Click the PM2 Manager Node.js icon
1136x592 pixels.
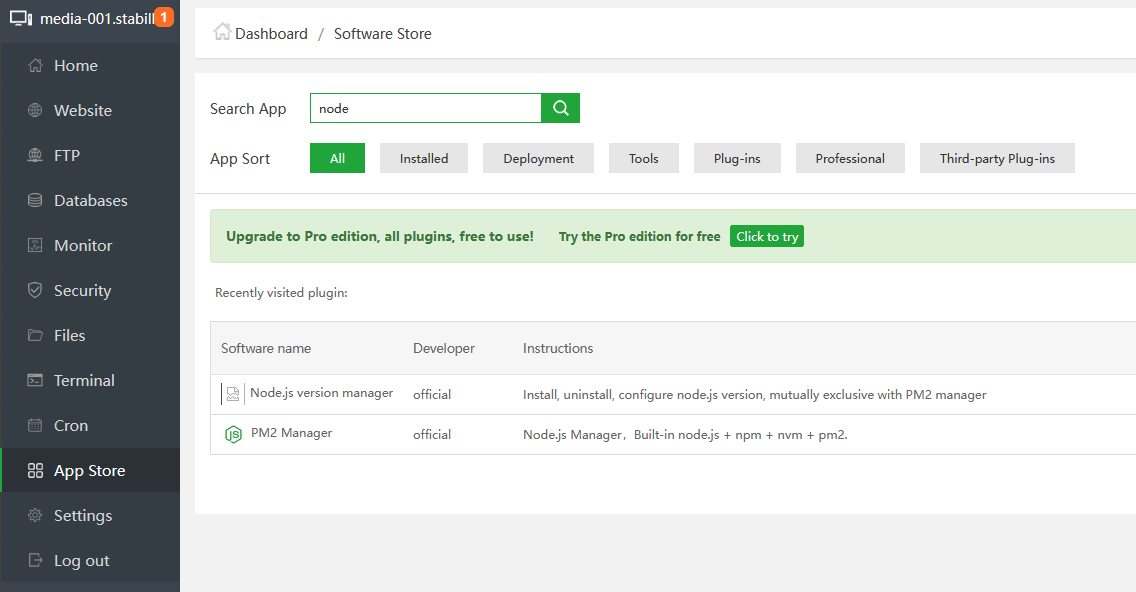pyautogui.click(x=233, y=434)
